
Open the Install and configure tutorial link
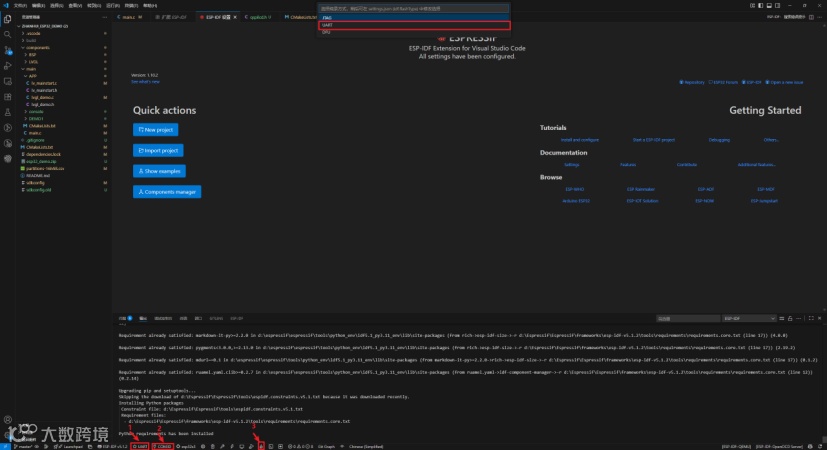[x=580, y=140]
